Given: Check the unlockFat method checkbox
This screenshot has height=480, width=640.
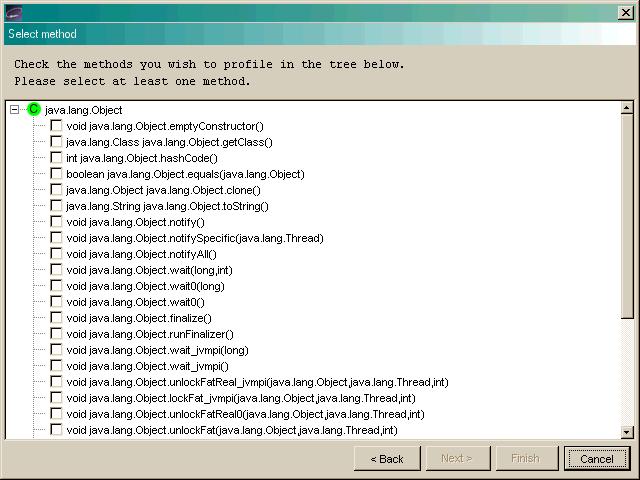Looking at the screenshot, I should [x=56, y=430].
